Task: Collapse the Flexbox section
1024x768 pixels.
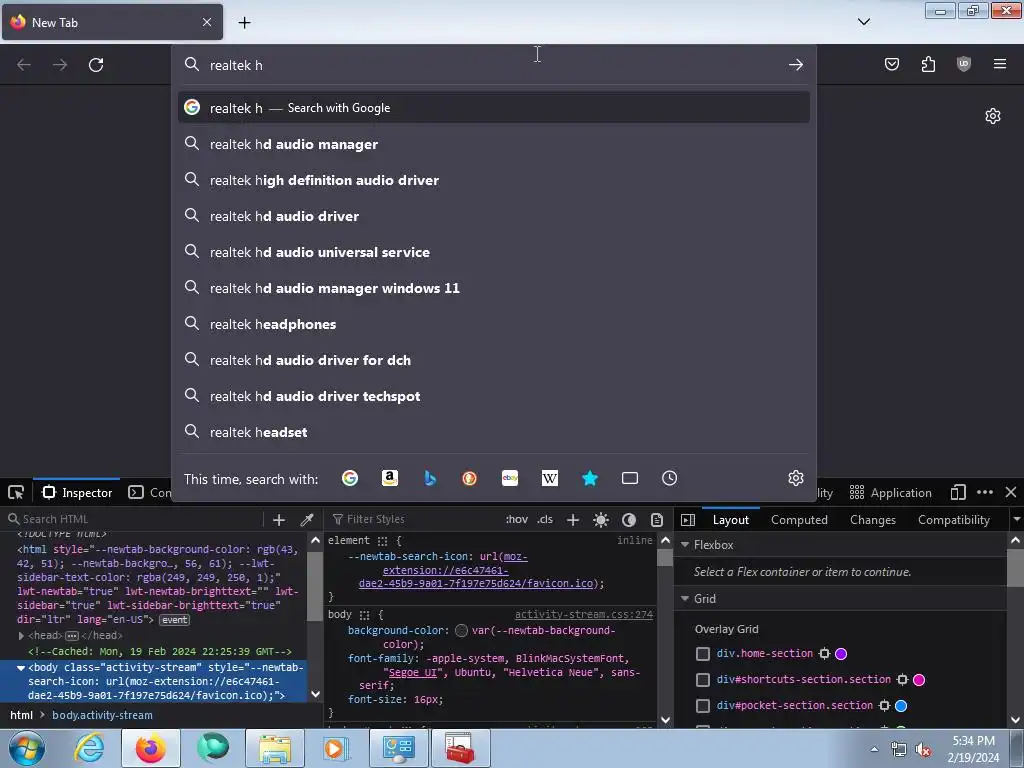Action: pos(685,545)
